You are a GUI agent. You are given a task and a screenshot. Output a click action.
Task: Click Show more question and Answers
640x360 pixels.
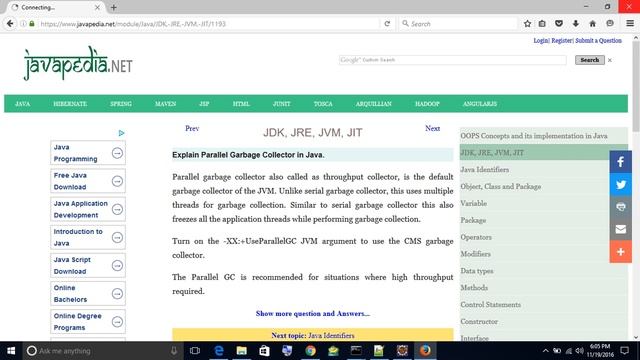pos(313,313)
